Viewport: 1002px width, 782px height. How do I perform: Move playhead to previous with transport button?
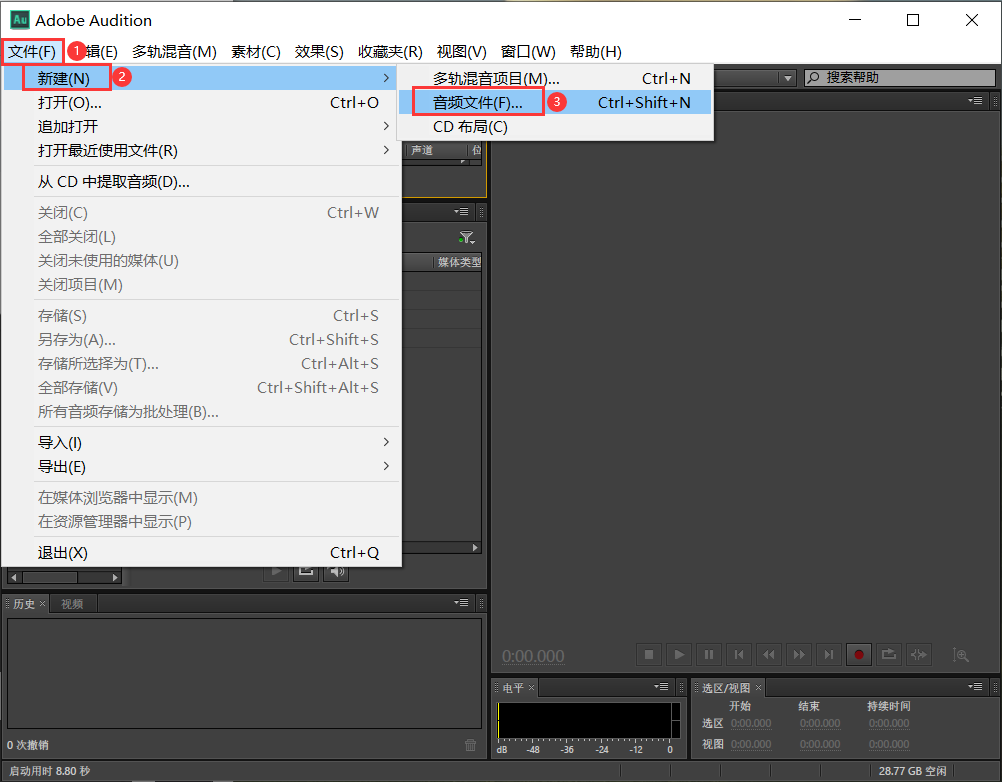739,654
